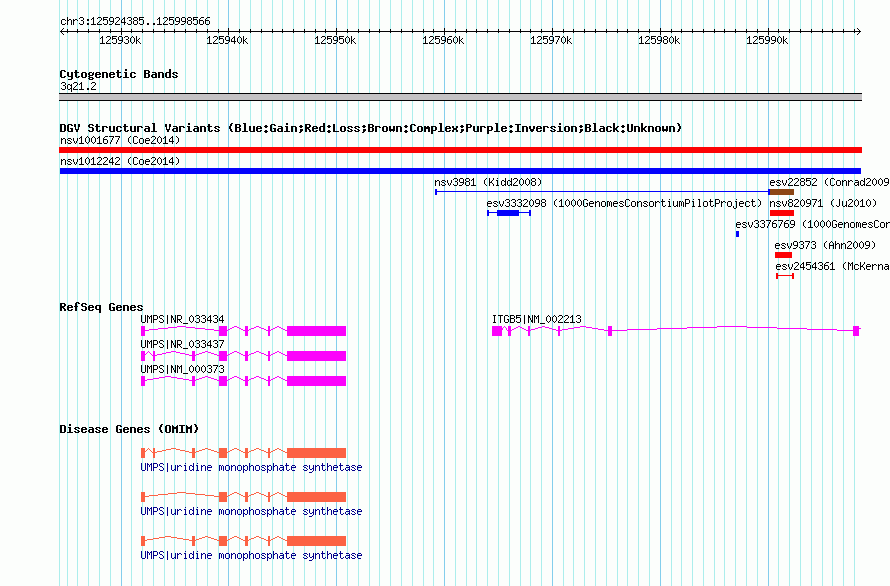The height and width of the screenshot is (586, 890).
Task: Click the RefSeq Genes track heading
Action: 101,307
